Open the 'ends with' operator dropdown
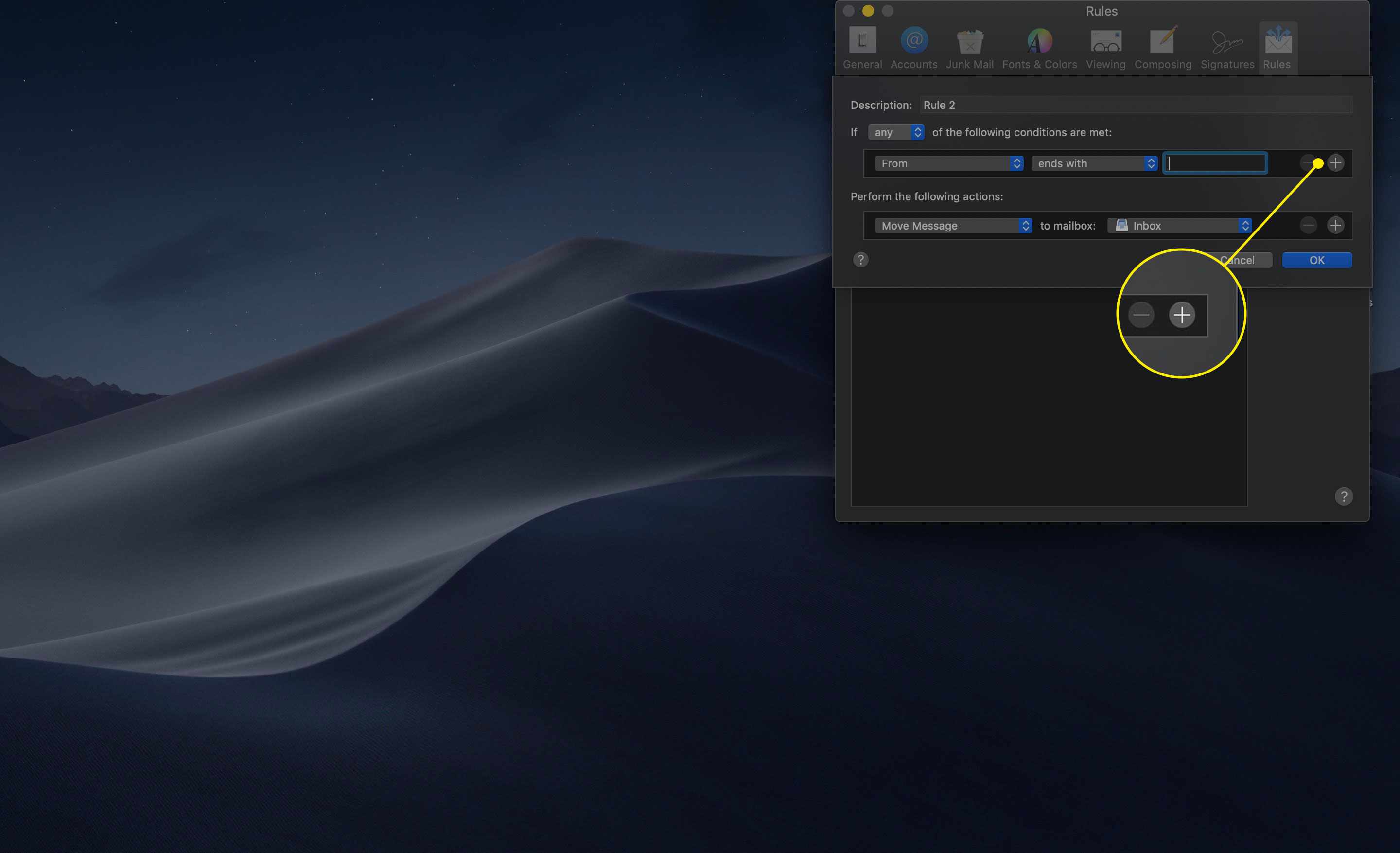Screen dimensions: 1400x853 coord(1094,164)
